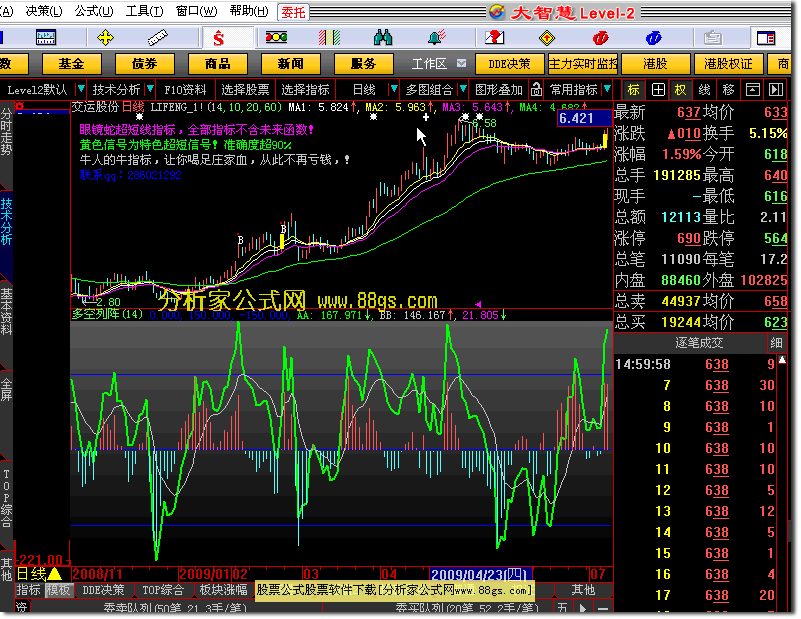Screen dimensions: 801x619
Task: Click the 债券 button
Action: tap(145, 64)
